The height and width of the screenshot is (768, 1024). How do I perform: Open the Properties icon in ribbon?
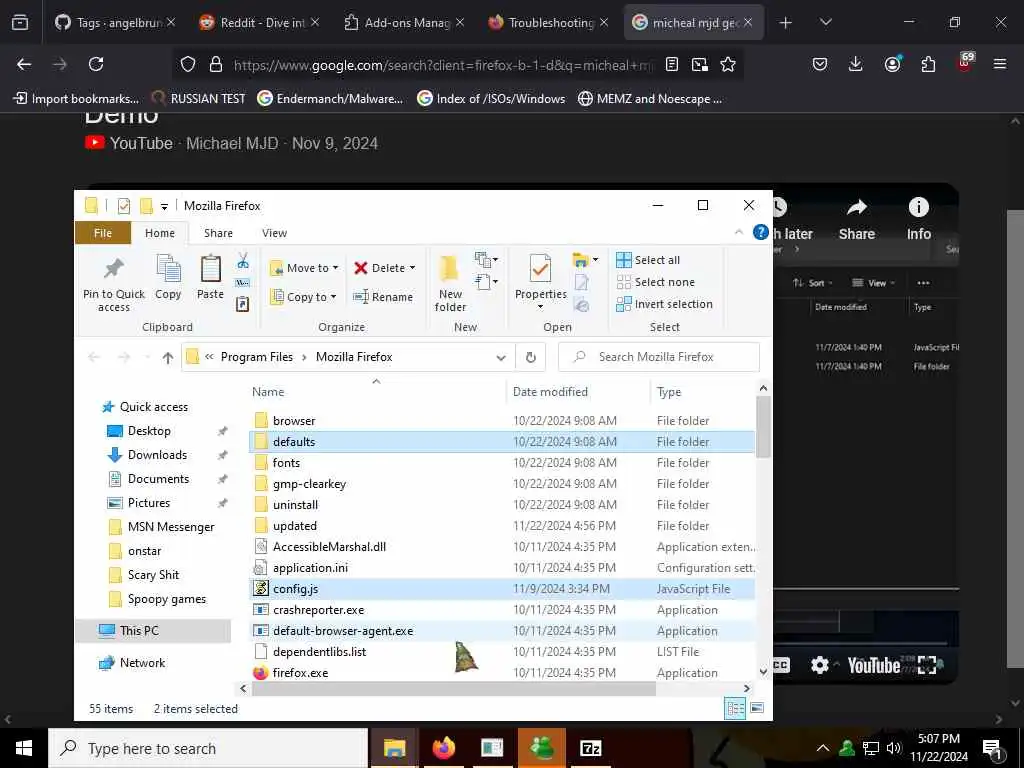tap(540, 268)
